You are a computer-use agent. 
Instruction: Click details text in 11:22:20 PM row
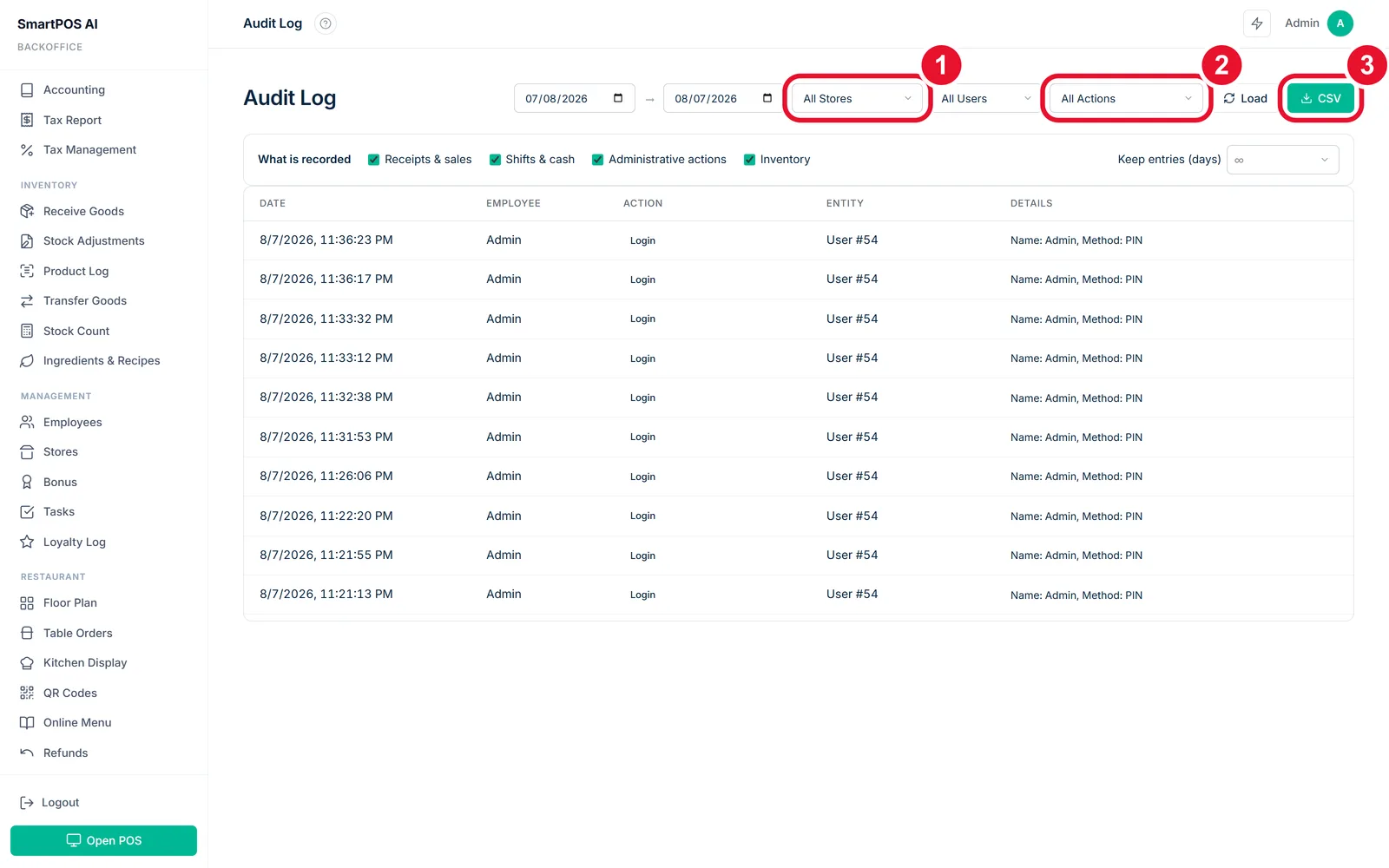[x=1076, y=516]
